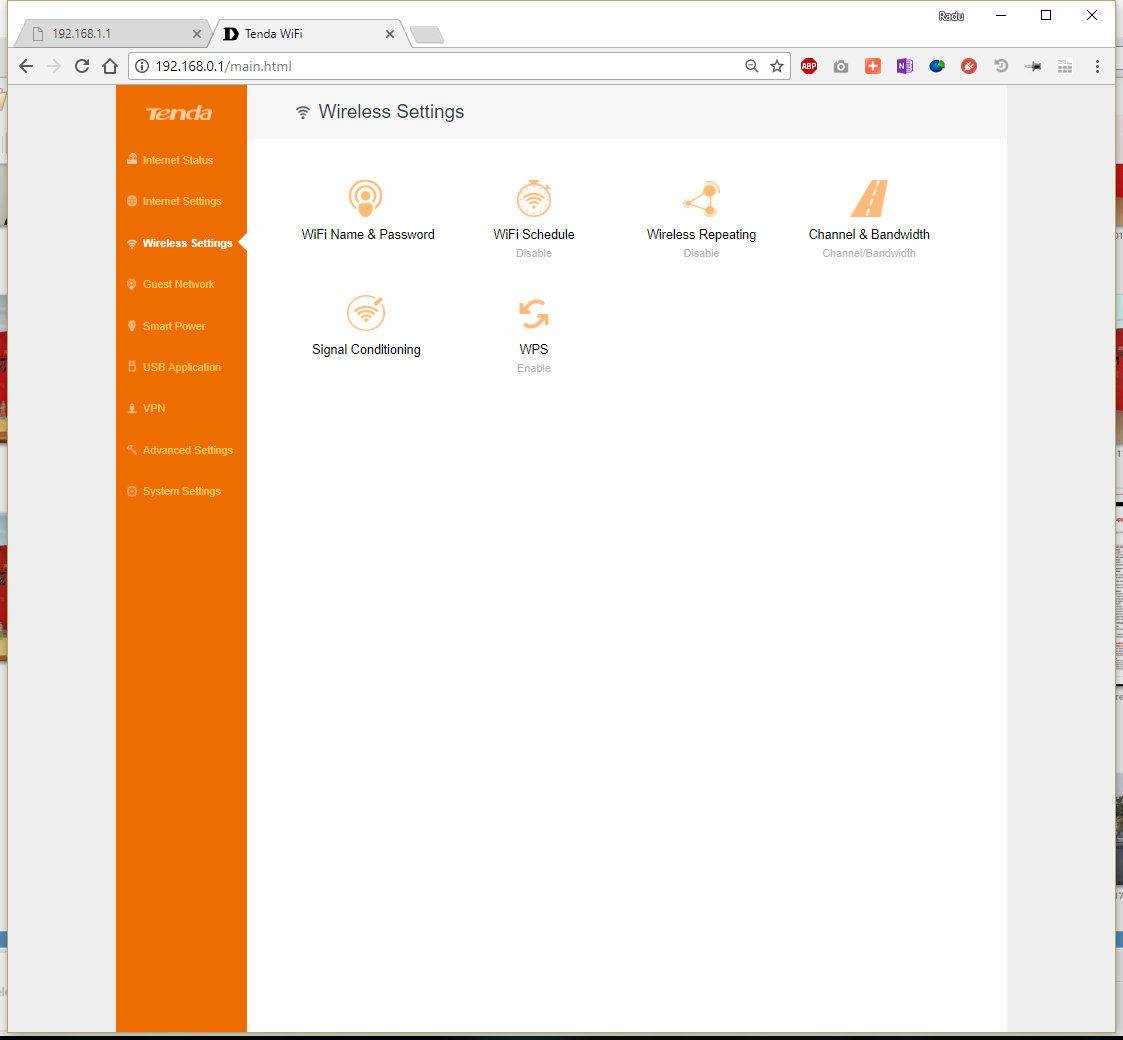Click the WPS label text
1123x1040 pixels.
coord(534,349)
